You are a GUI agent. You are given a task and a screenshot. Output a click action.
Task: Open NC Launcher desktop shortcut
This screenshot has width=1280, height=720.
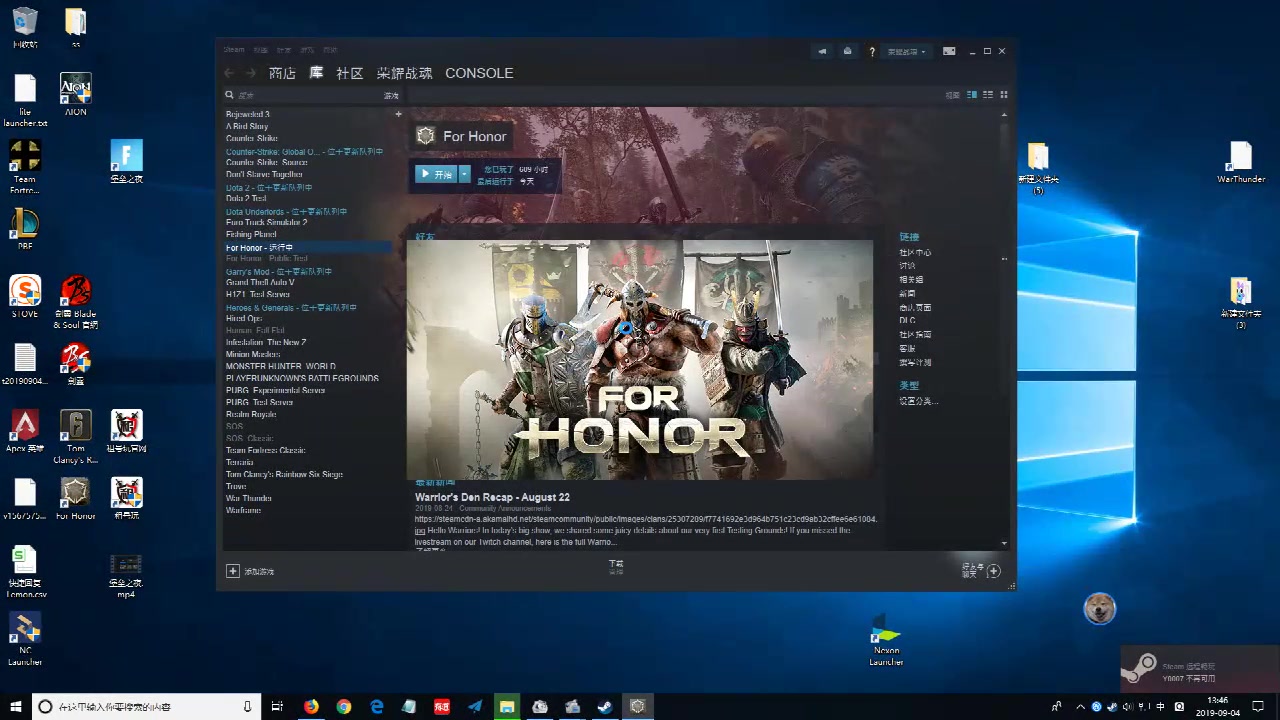[25, 638]
